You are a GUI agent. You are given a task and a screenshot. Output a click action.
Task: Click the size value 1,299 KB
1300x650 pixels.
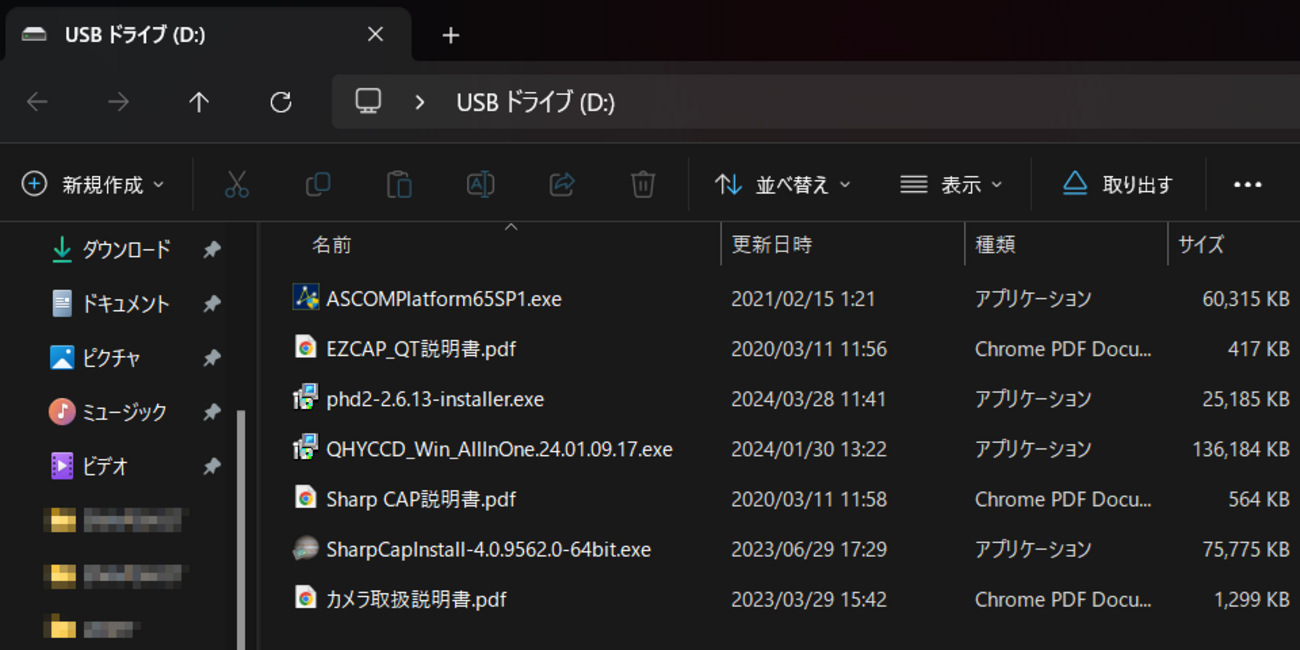1252,600
